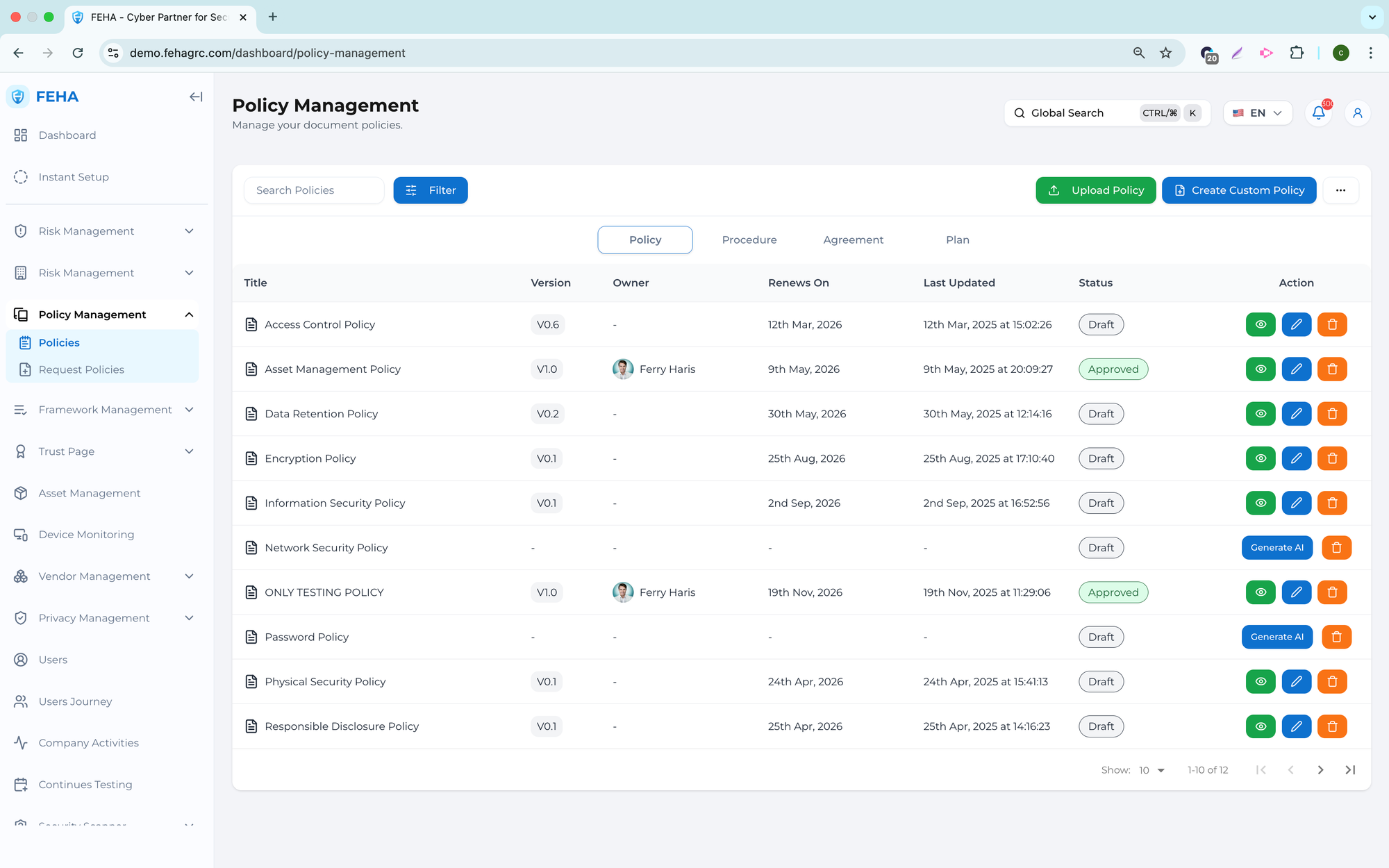
Task: View the Responsible Disclosure Policy
Action: pyautogui.click(x=1261, y=726)
